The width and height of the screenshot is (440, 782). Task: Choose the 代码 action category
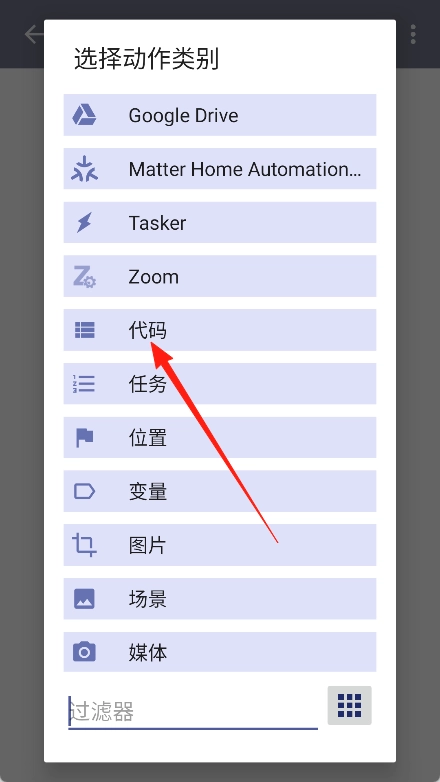pyautogui.click(x=220, y=330)
